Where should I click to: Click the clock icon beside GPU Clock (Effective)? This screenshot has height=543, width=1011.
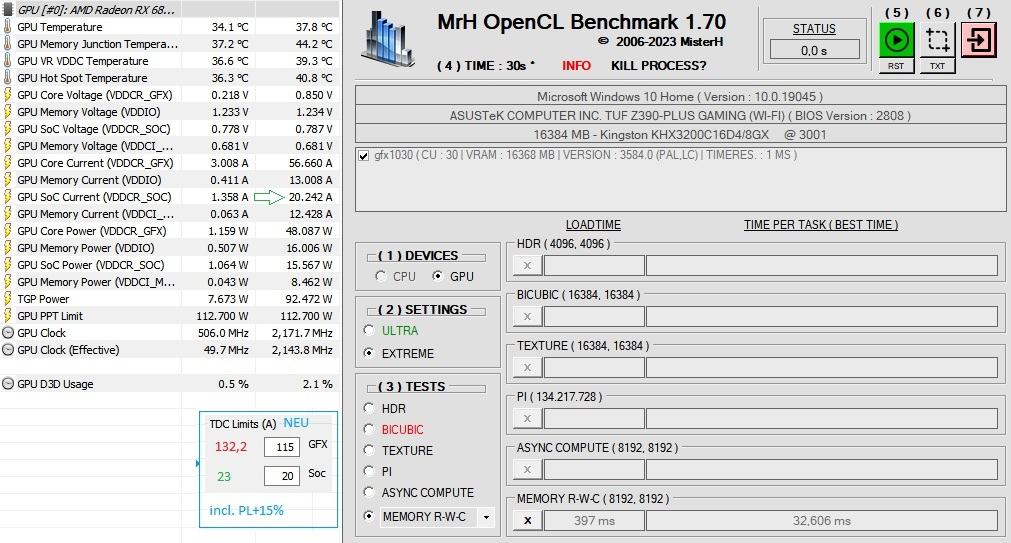tap(8, 350)
